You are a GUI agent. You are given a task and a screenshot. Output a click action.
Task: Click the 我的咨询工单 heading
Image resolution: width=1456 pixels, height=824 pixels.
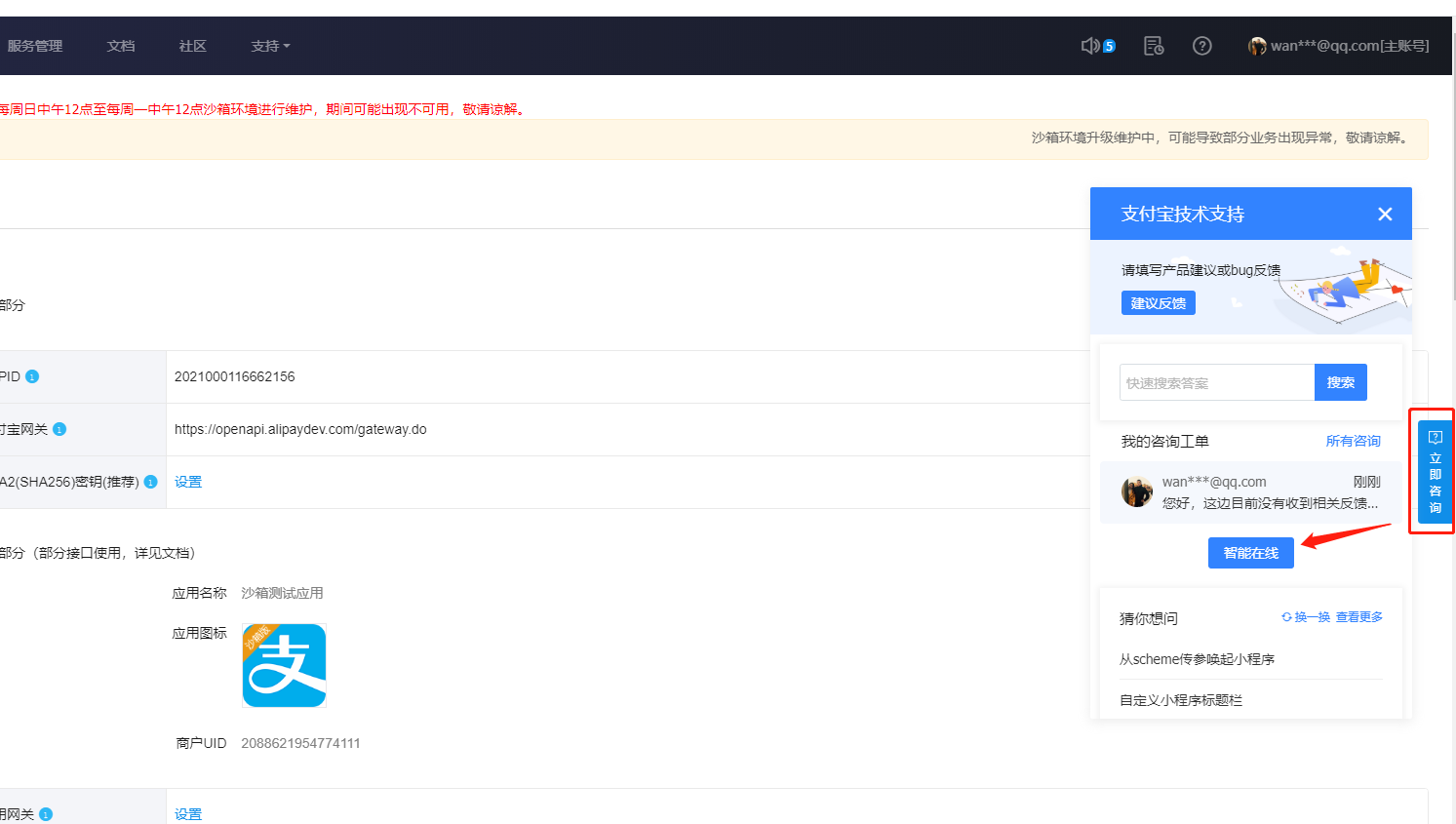click(1164, 441)
